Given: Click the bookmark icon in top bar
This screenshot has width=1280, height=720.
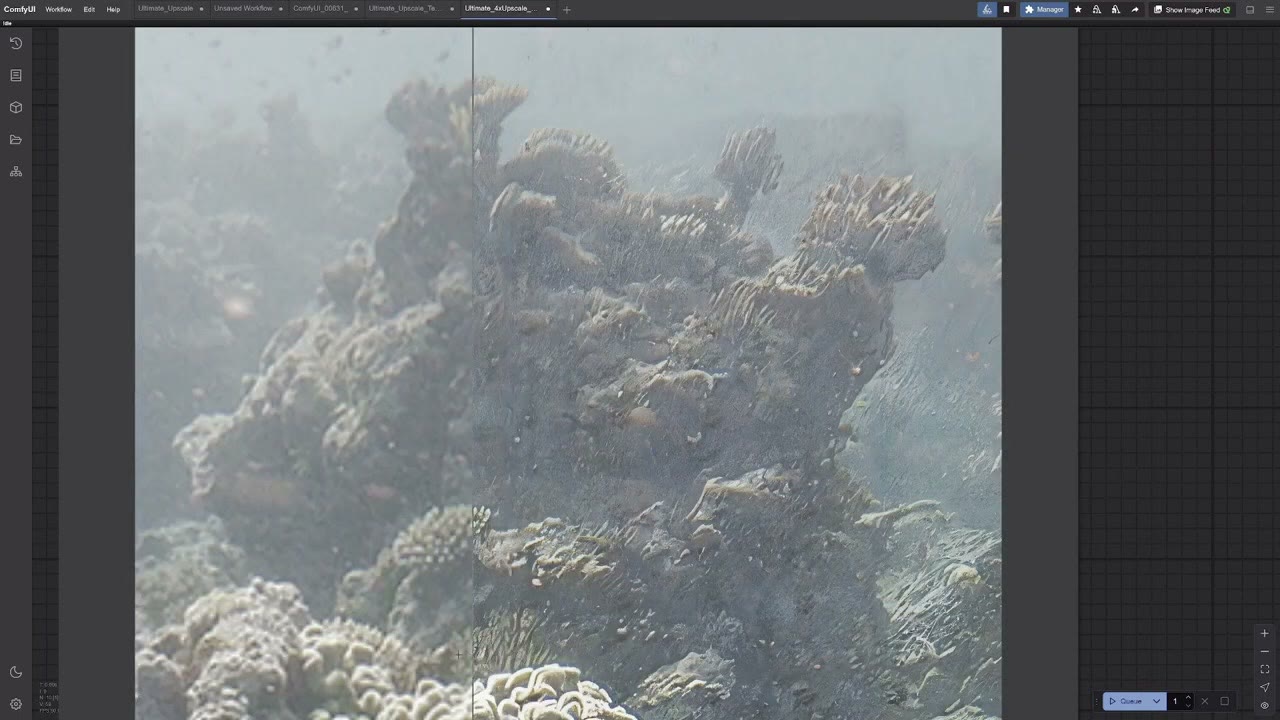Looking at the screenshot, I should click(x=1006, y=9).
